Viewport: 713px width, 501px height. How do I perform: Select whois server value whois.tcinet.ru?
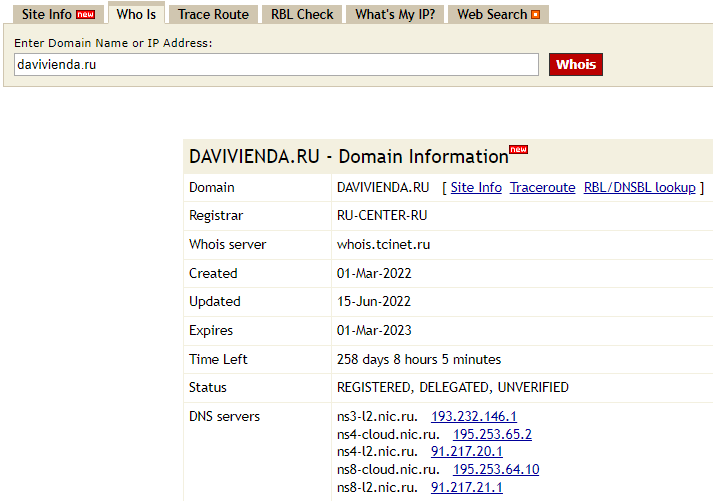(x=383, y=245)
